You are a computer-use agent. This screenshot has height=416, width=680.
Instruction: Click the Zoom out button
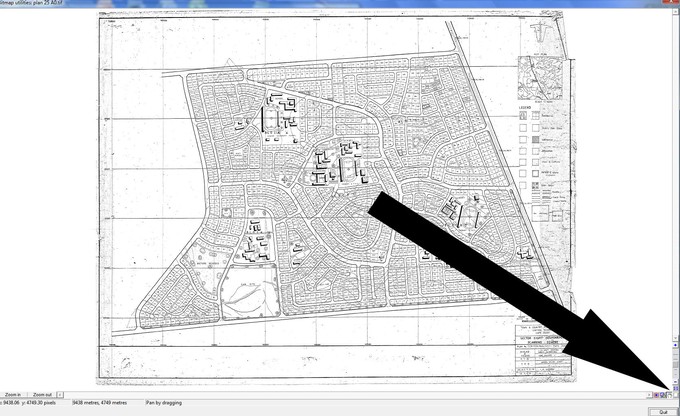click(42, 395)
